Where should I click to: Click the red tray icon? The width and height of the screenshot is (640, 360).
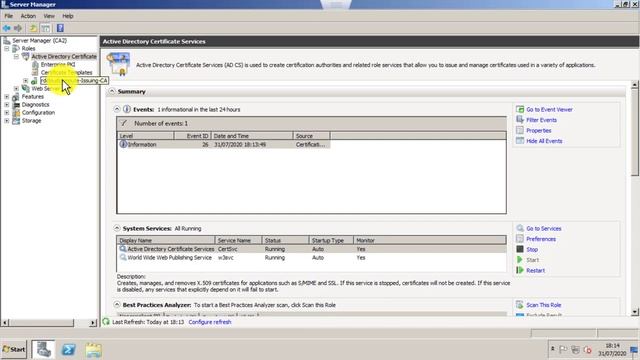click(588, 349)
